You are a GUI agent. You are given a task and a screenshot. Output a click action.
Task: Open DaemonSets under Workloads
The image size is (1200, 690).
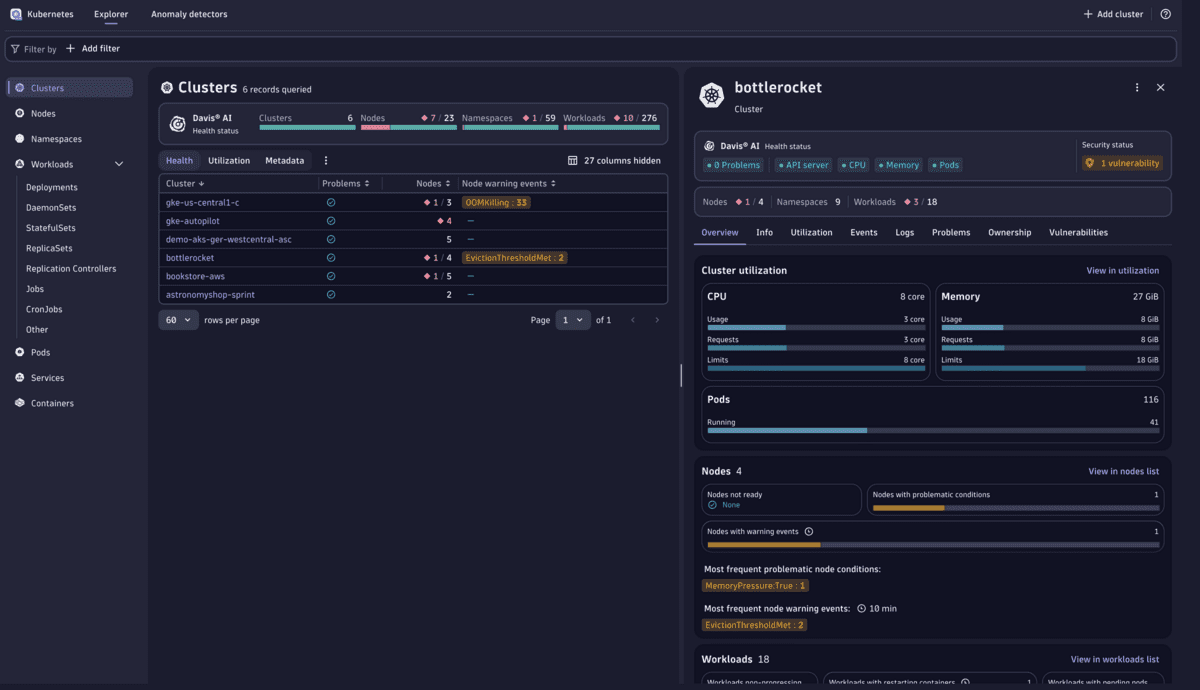coord(51,208)
